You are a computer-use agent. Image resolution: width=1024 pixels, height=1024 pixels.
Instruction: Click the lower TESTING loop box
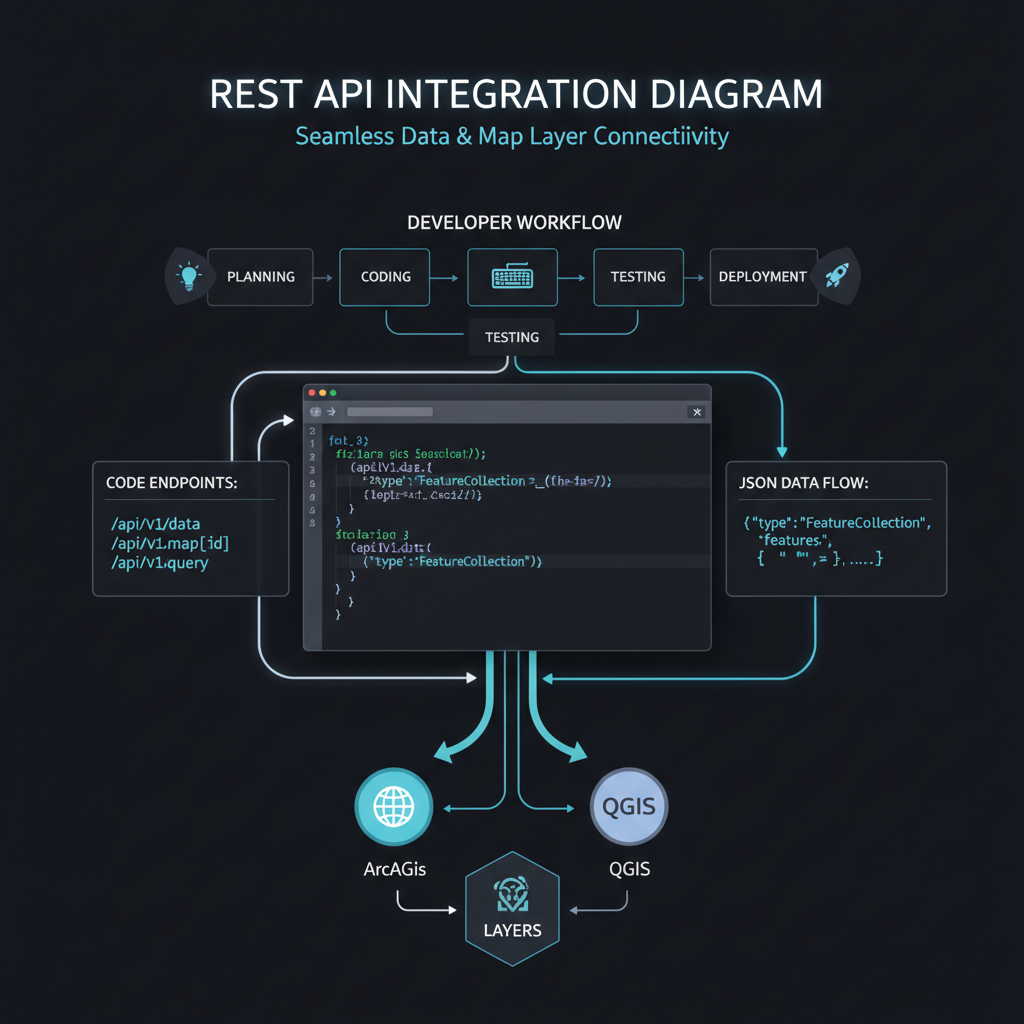point(512,337)
